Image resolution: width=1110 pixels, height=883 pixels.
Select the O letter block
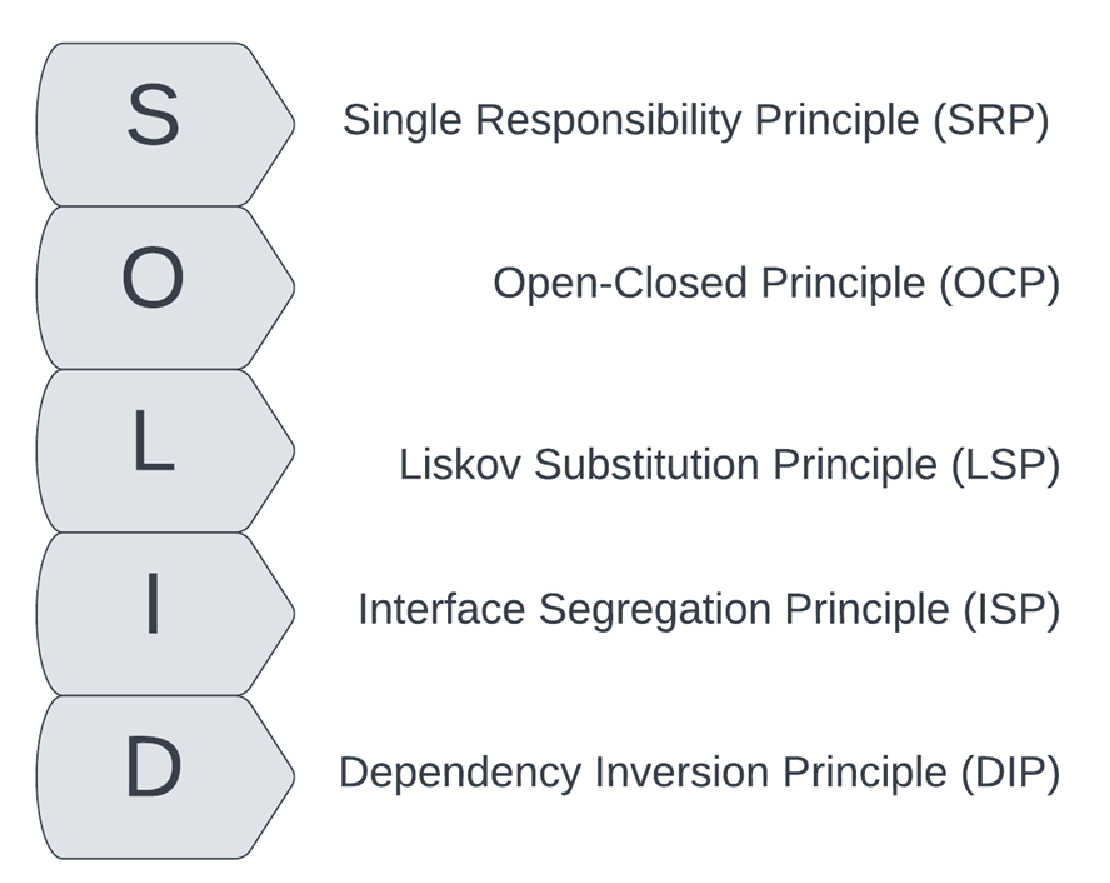165,287
